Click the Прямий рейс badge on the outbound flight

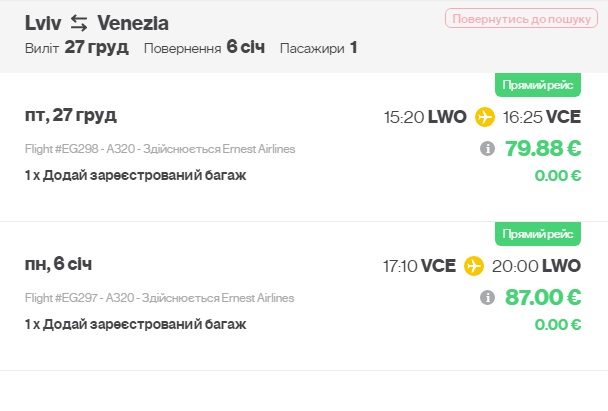click(x=538, y=85)
